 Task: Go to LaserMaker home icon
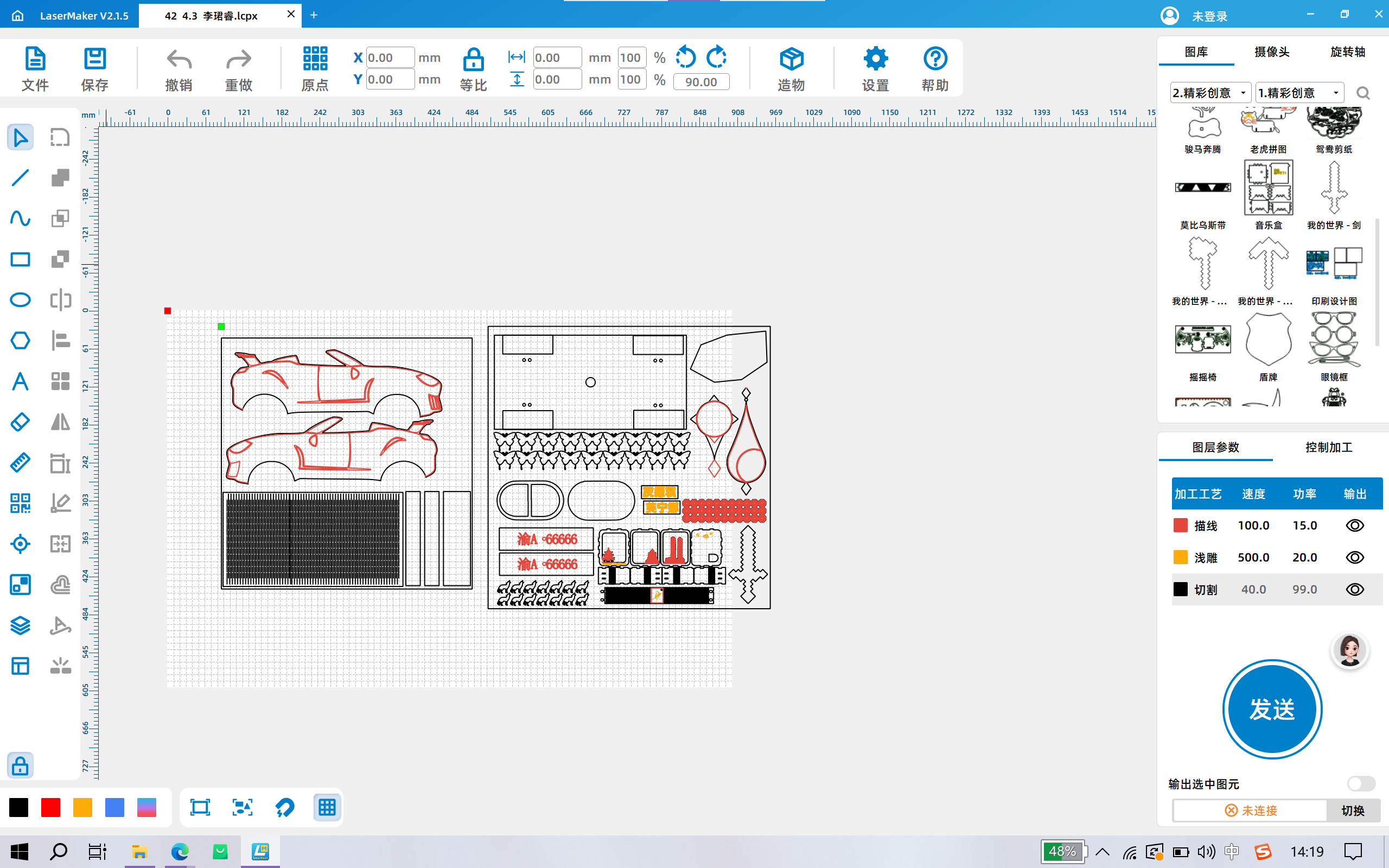coord(18,16)
